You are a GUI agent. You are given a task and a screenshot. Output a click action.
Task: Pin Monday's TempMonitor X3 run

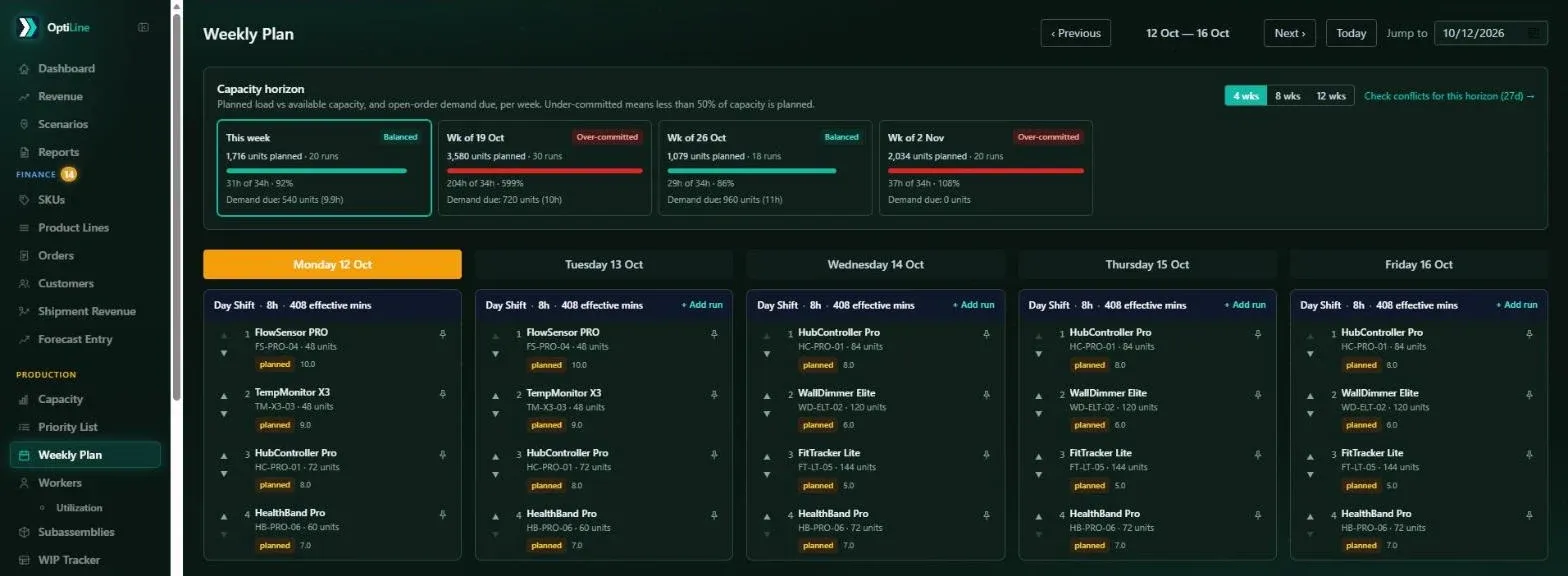point(443,395)
